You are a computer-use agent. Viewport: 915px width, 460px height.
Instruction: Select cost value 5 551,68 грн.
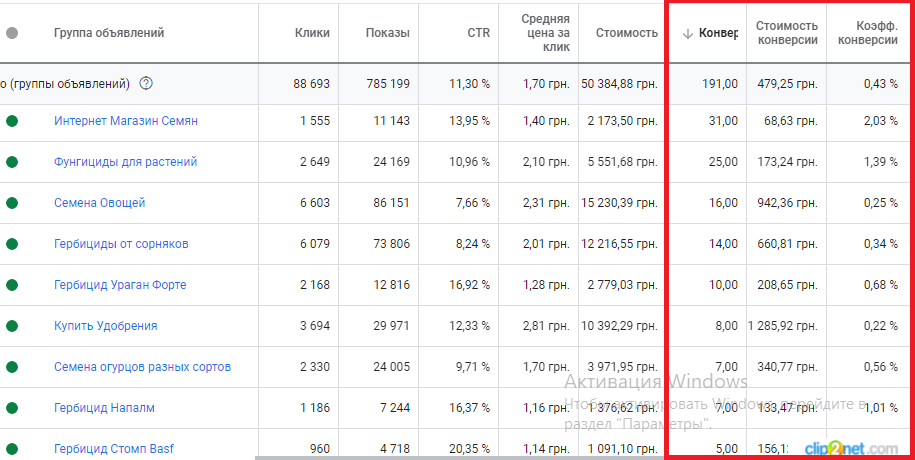(623, 162)
